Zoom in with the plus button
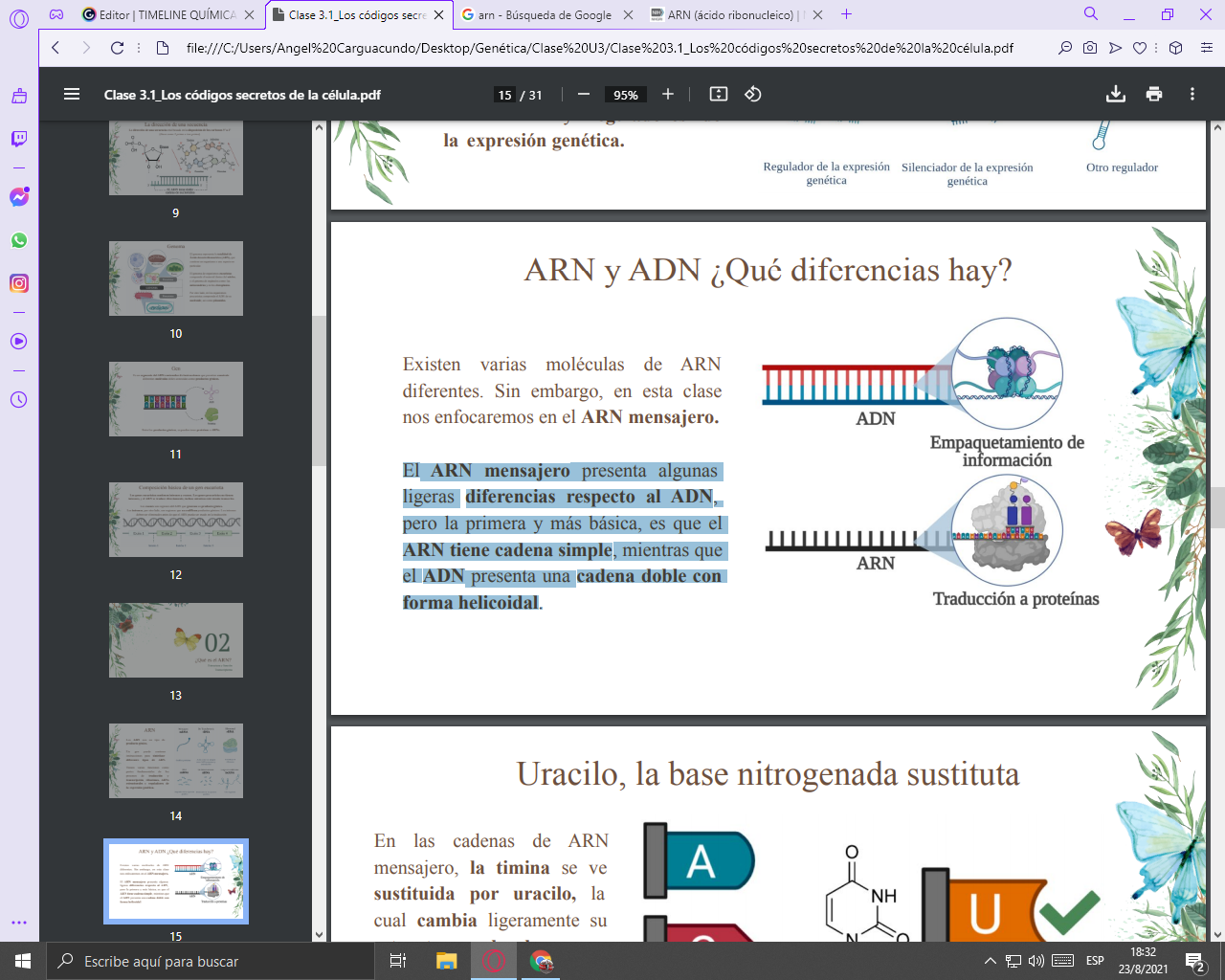 tap(668, 94)
